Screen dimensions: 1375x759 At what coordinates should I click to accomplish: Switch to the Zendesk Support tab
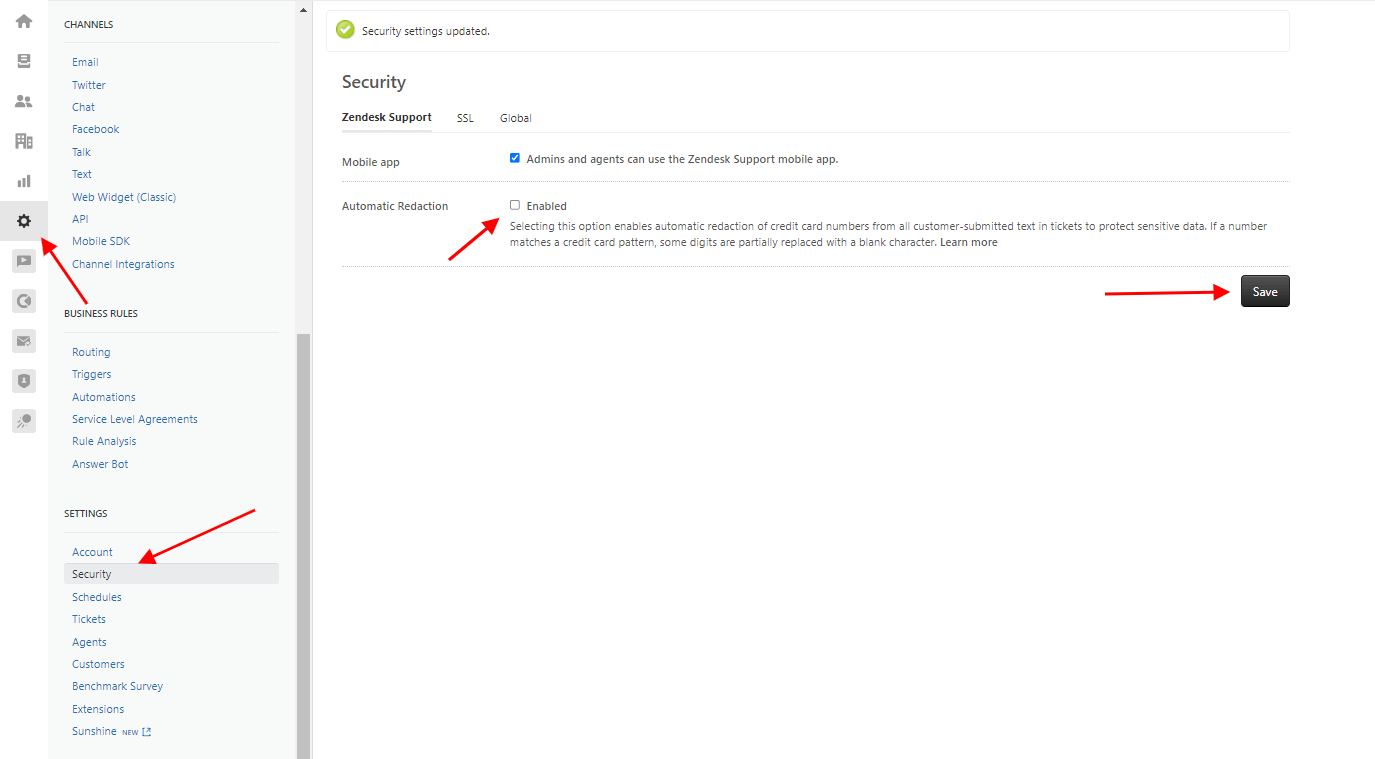pos(387,118)
